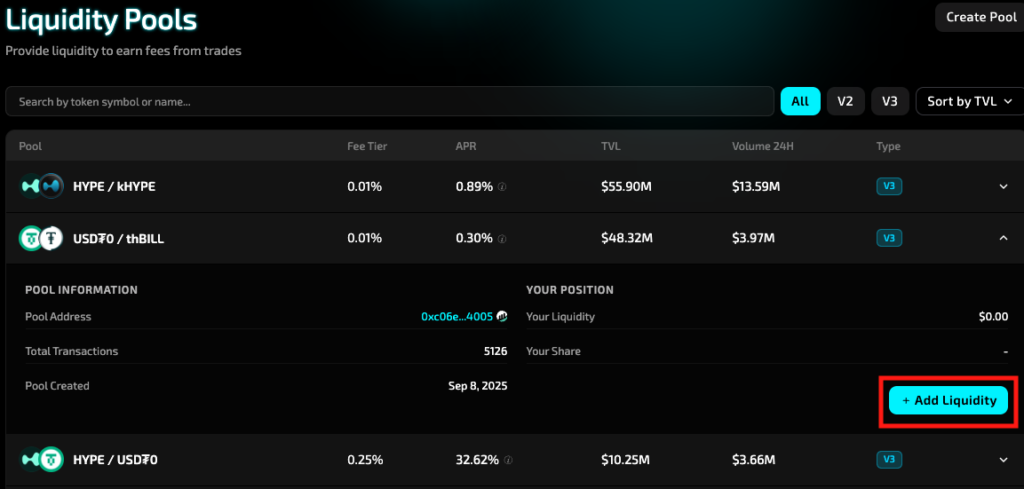1024x489 pixels.
Task: Expand the HYPE / USD₮0 pool row
Action: pos(1003,460)
